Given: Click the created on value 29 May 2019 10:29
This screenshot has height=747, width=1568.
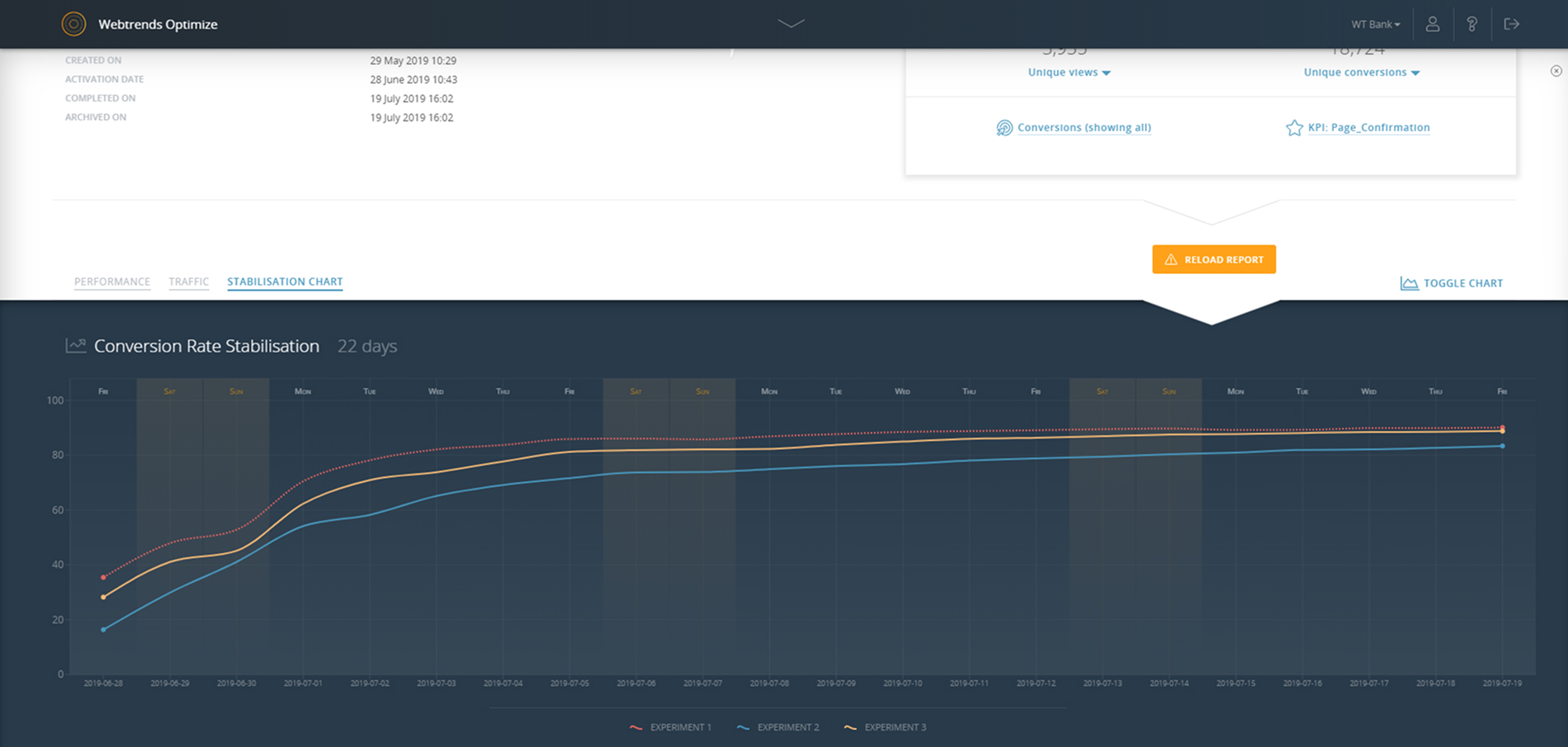Looking at the screenshot, I should [413, 60].
